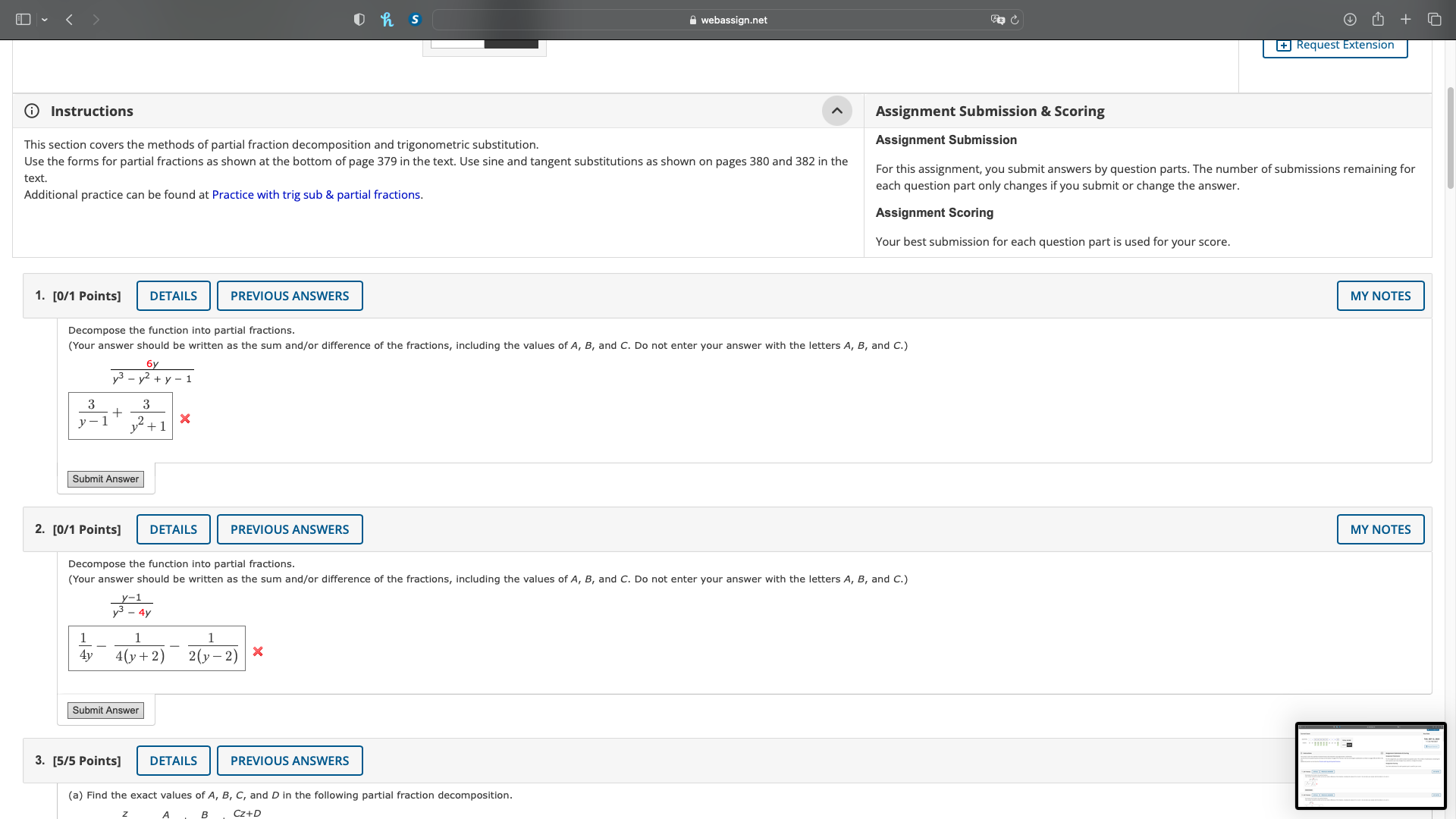Click Request Extension button
The image size is (1456, 819).
(1335, 45)
